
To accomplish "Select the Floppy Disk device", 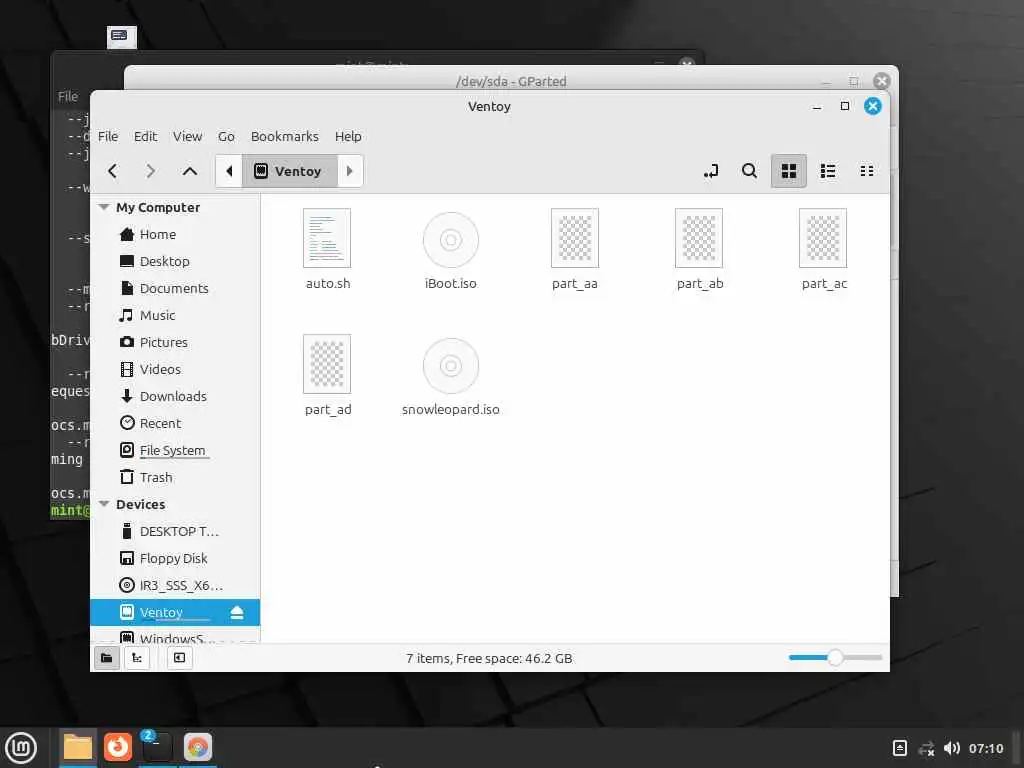I will 175,558.
